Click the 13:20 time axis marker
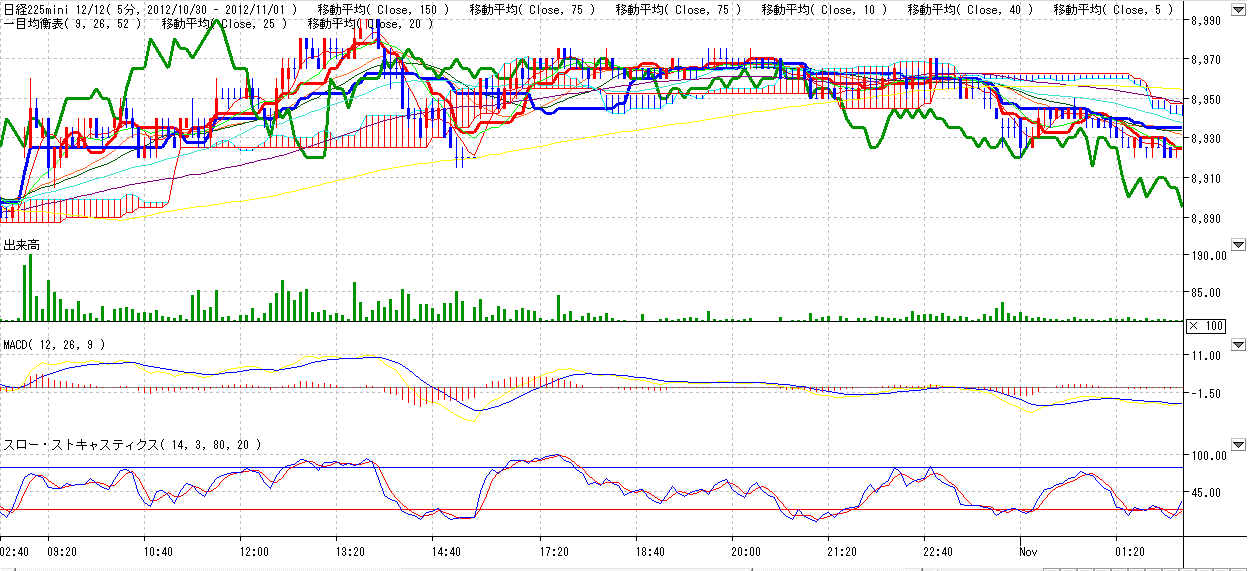This screenshot has width=1255, height=571. point(351,552)
